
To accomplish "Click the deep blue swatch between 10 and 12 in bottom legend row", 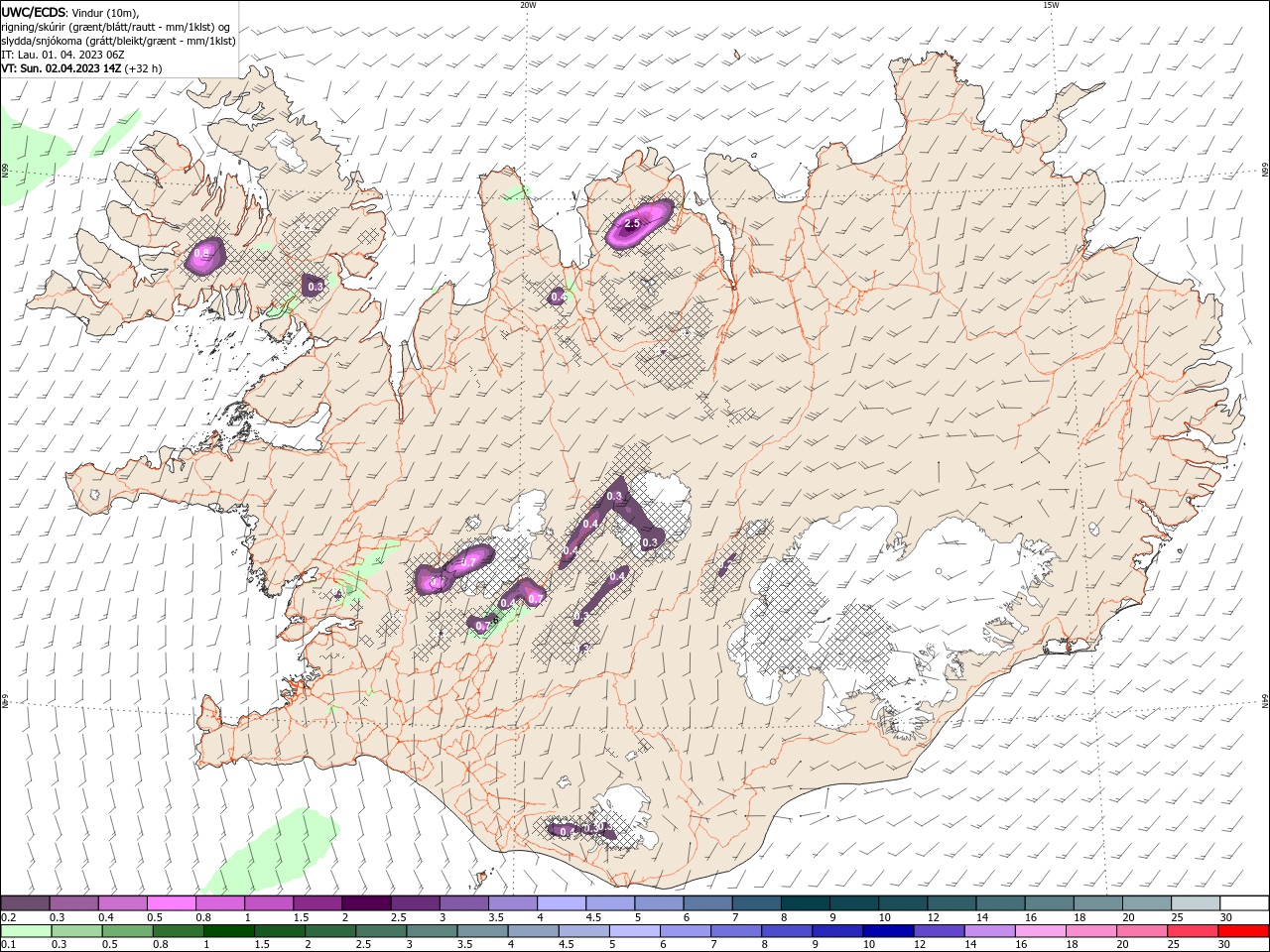I will [887, 931].
